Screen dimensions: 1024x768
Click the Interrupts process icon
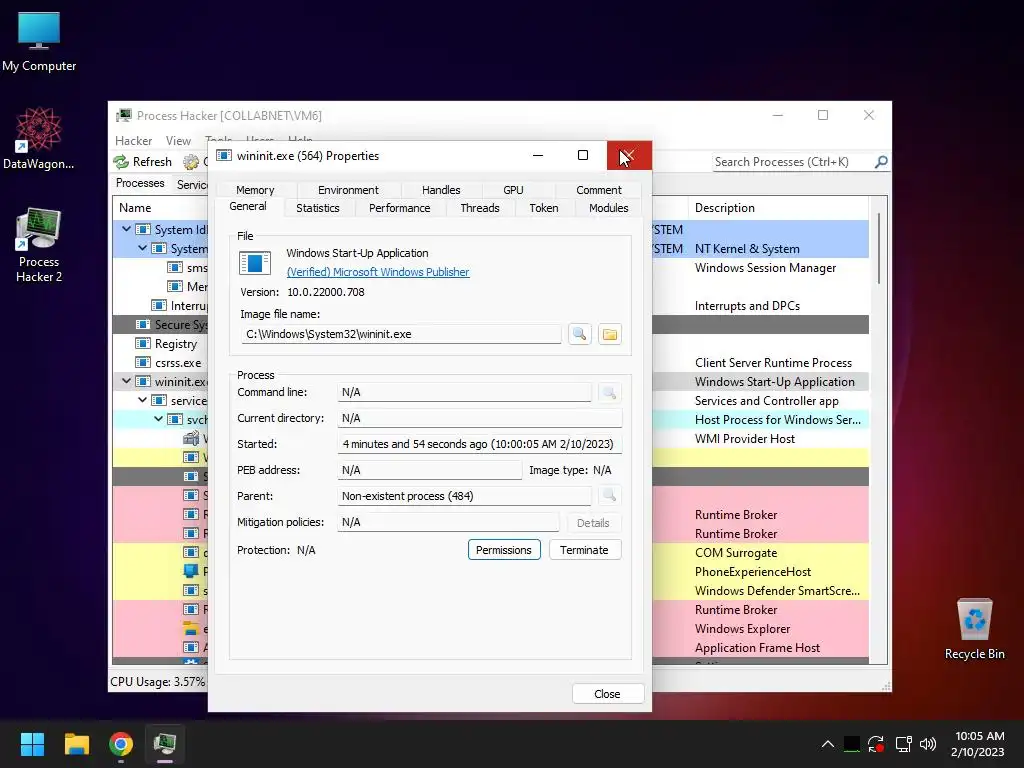pos(159,306)
